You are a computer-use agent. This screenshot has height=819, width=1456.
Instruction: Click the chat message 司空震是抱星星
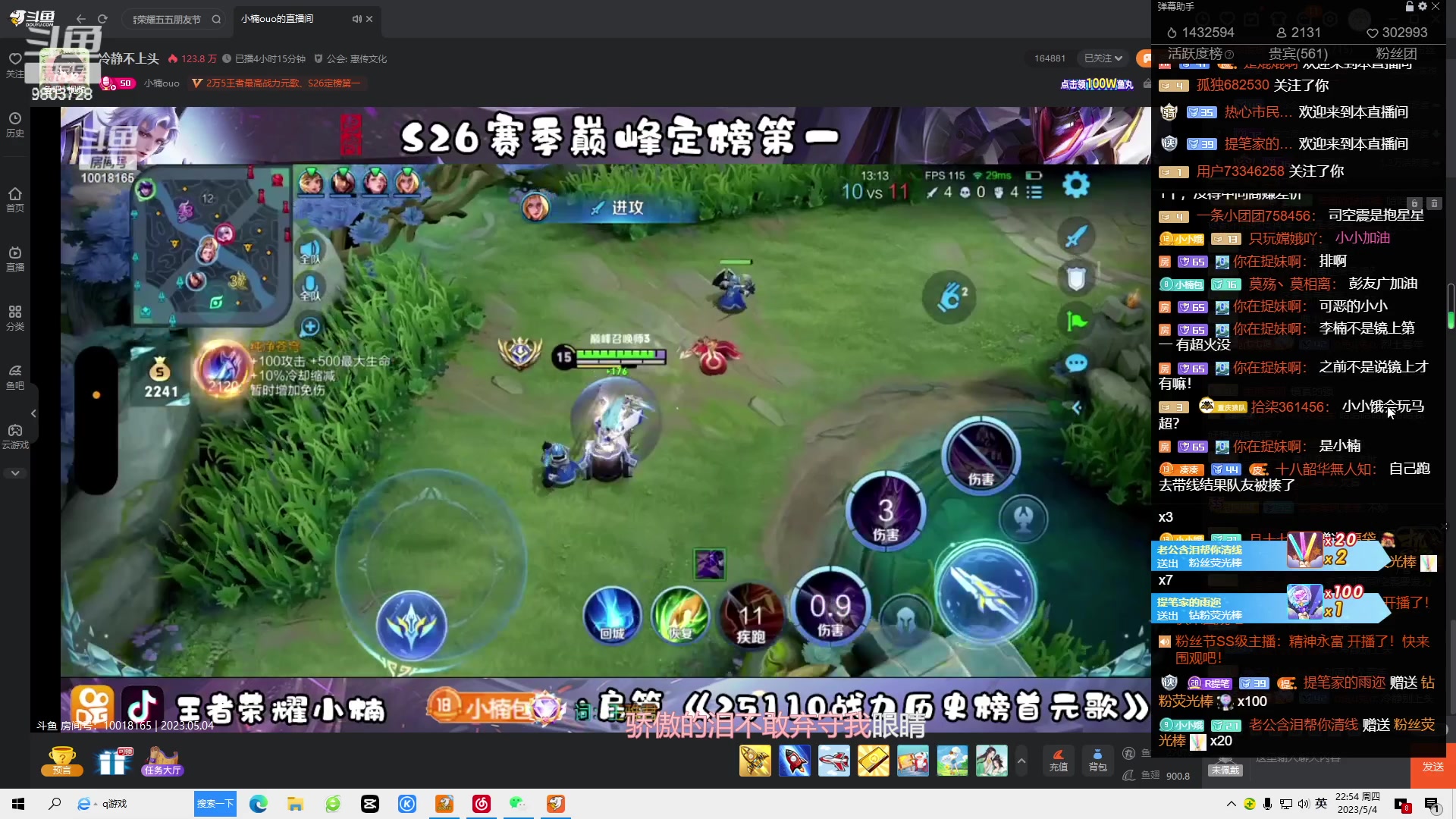(1376, 215)
